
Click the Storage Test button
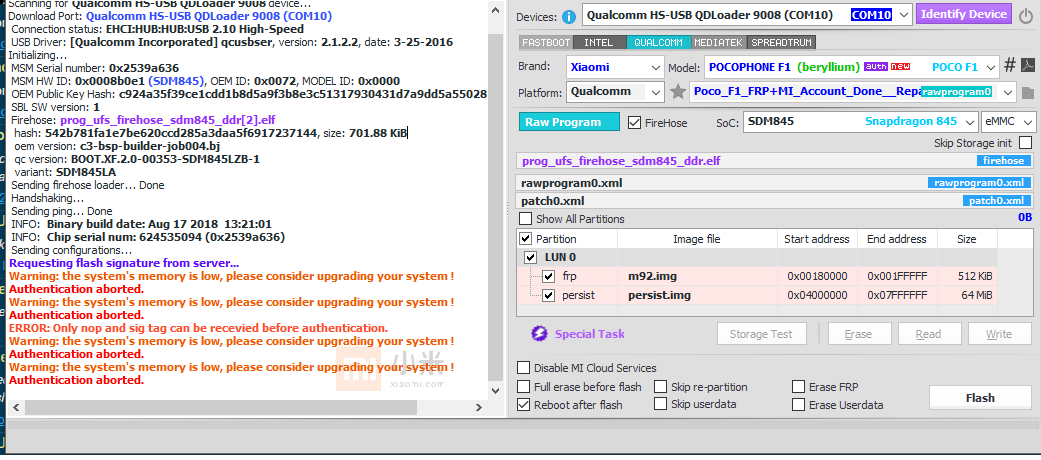click(x=762, y=334)
